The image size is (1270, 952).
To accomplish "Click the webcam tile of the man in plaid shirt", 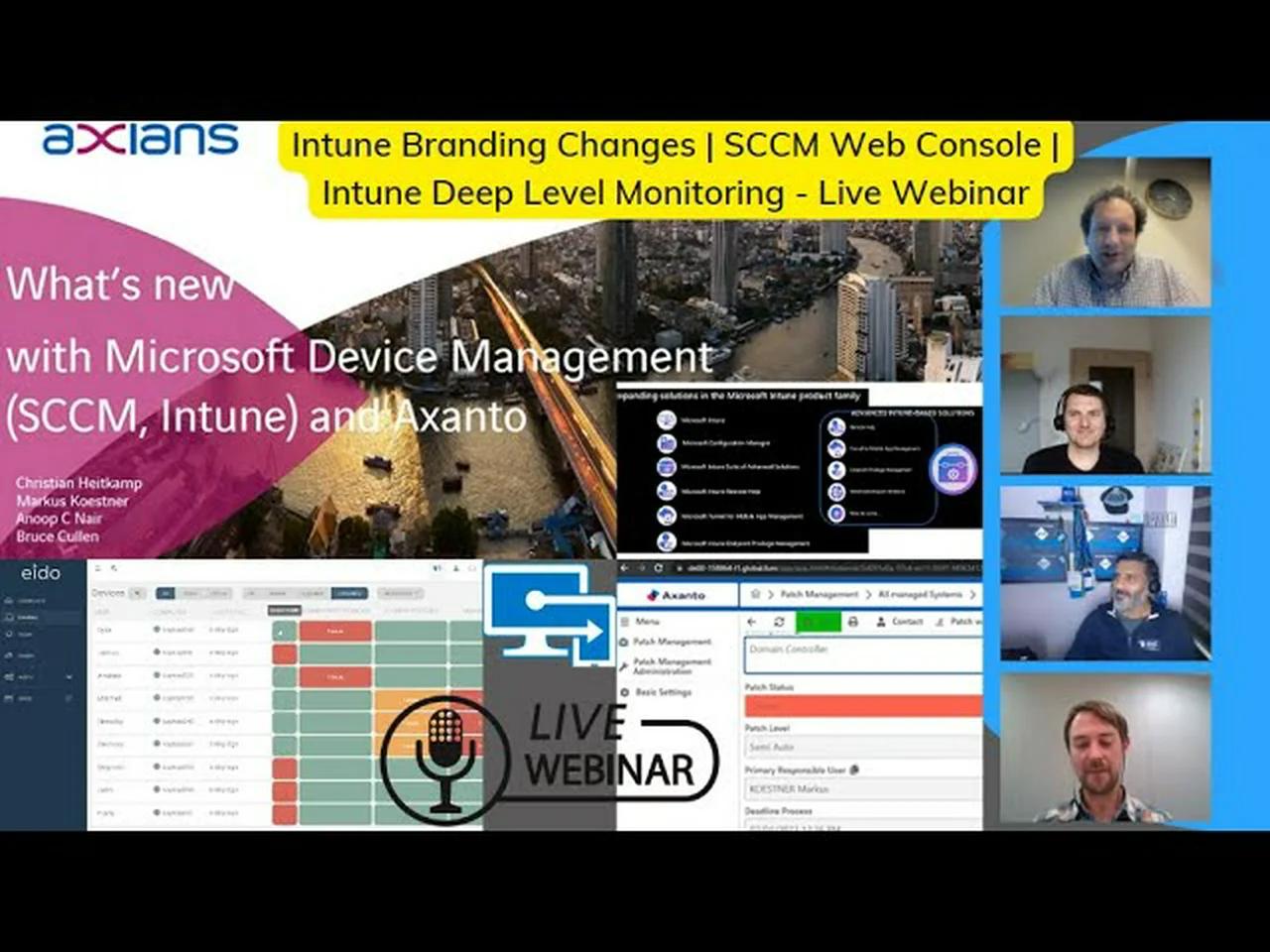I will click(x=1105, y=749).
